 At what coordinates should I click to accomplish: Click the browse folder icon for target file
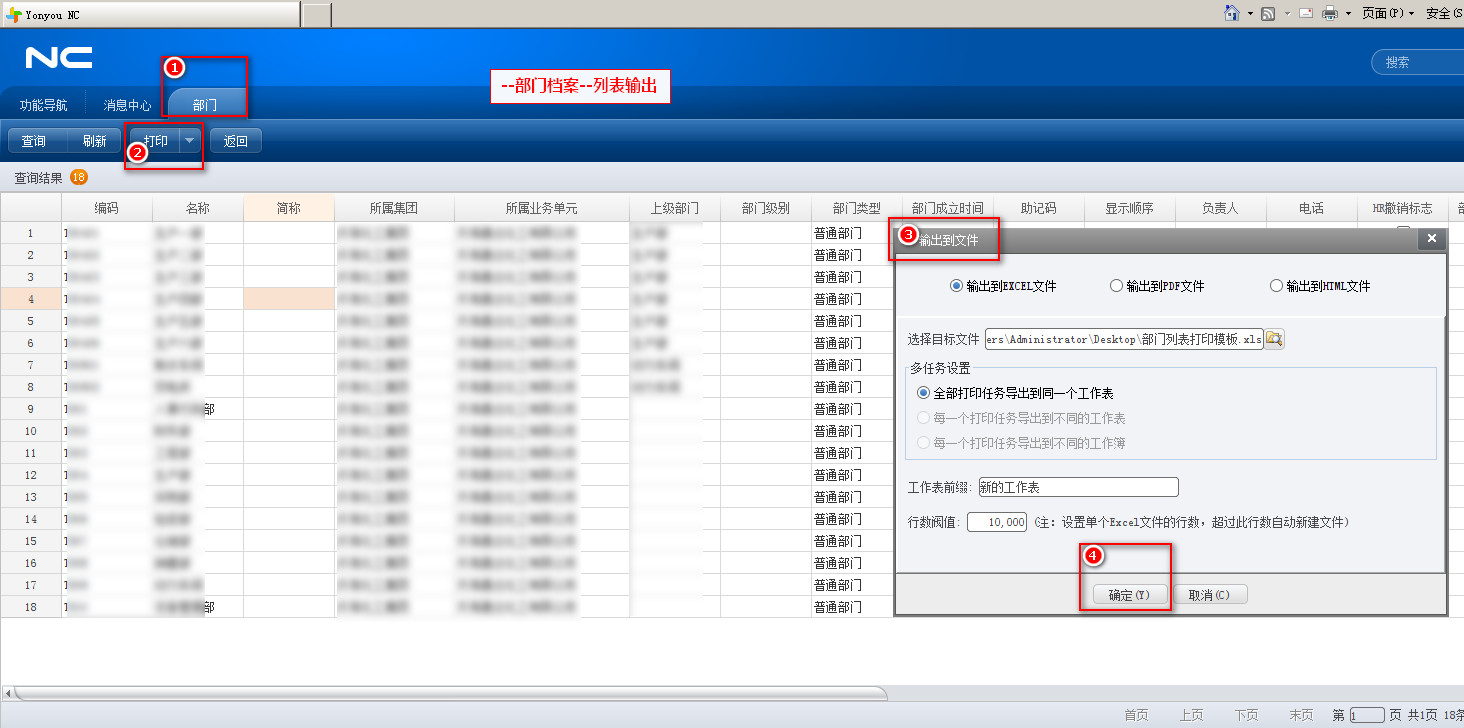pos(1274,339)
